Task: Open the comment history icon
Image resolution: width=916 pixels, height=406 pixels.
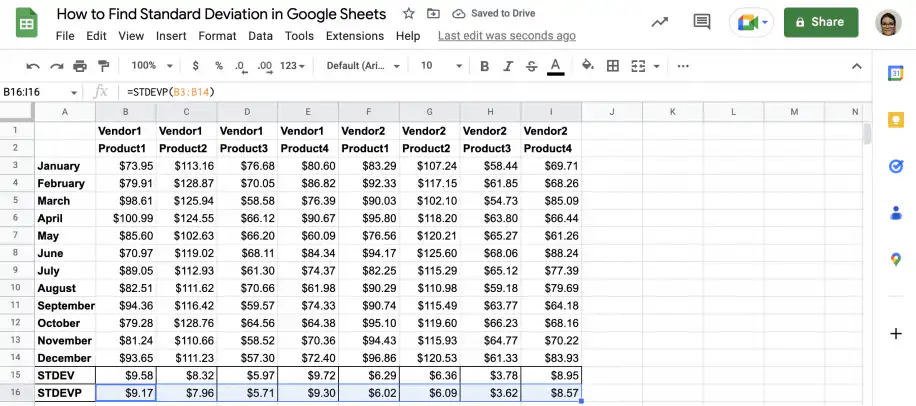Action: tap(702, 22)
